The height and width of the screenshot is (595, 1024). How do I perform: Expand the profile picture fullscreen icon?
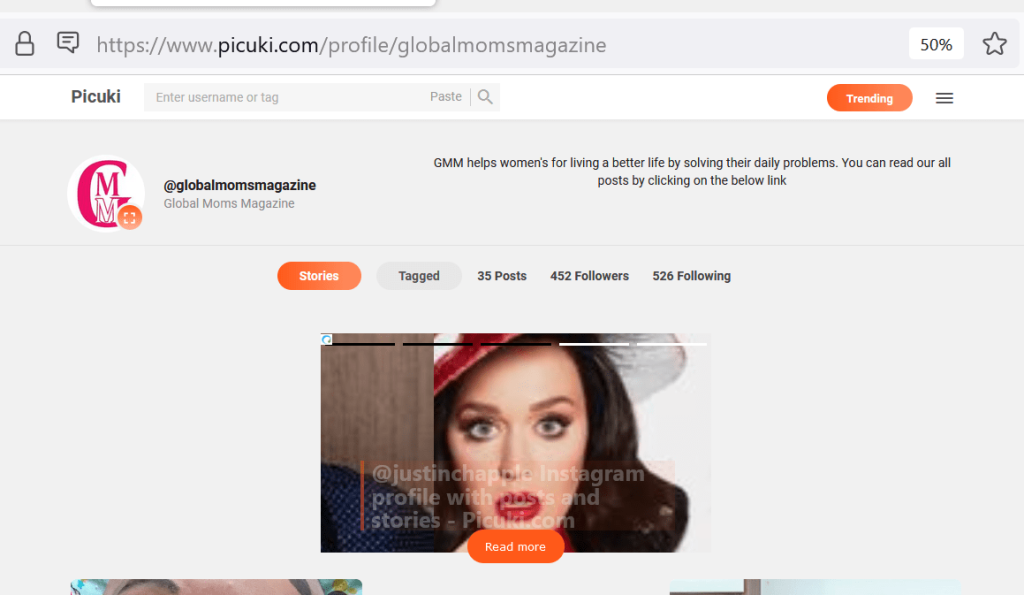coord(129,217)
